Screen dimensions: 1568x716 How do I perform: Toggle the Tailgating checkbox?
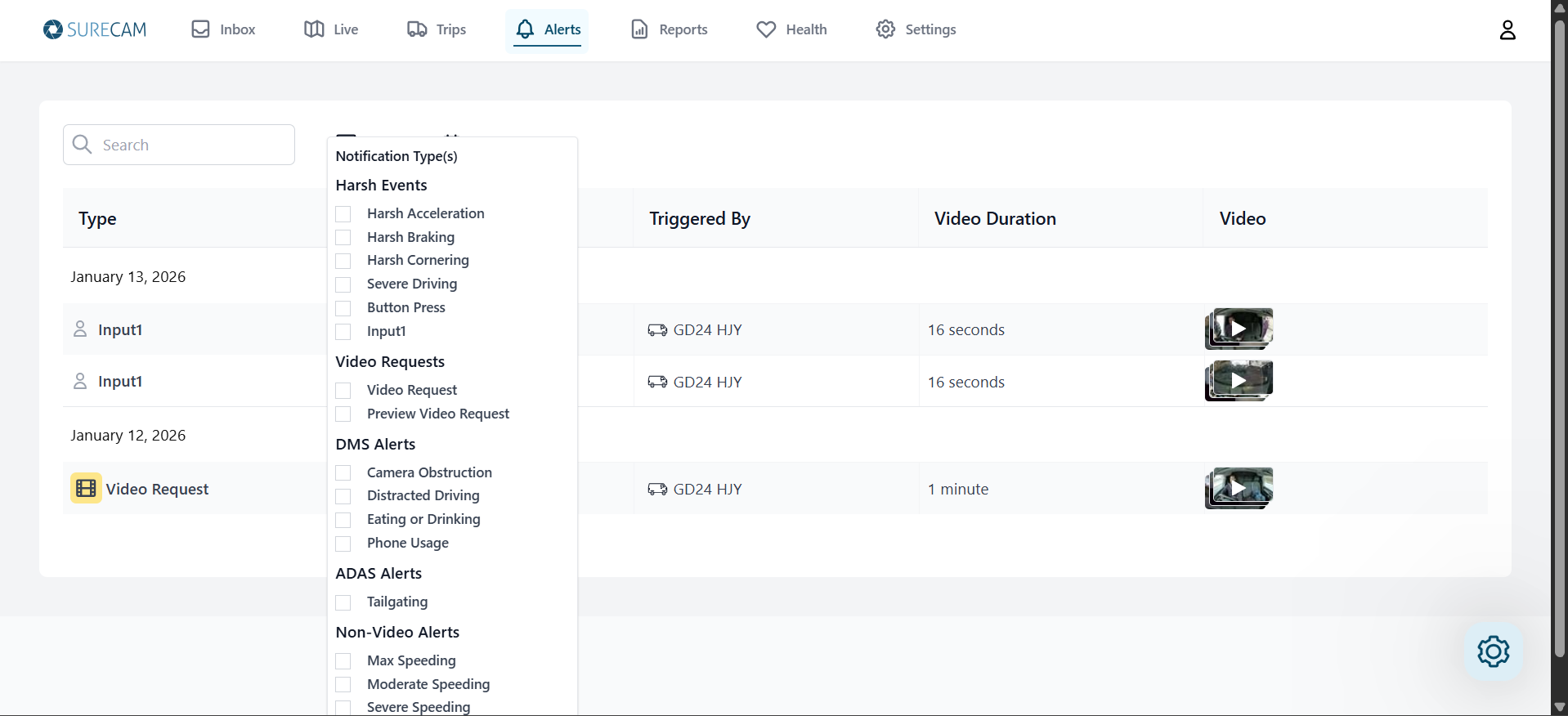click(x=343, y=602)
